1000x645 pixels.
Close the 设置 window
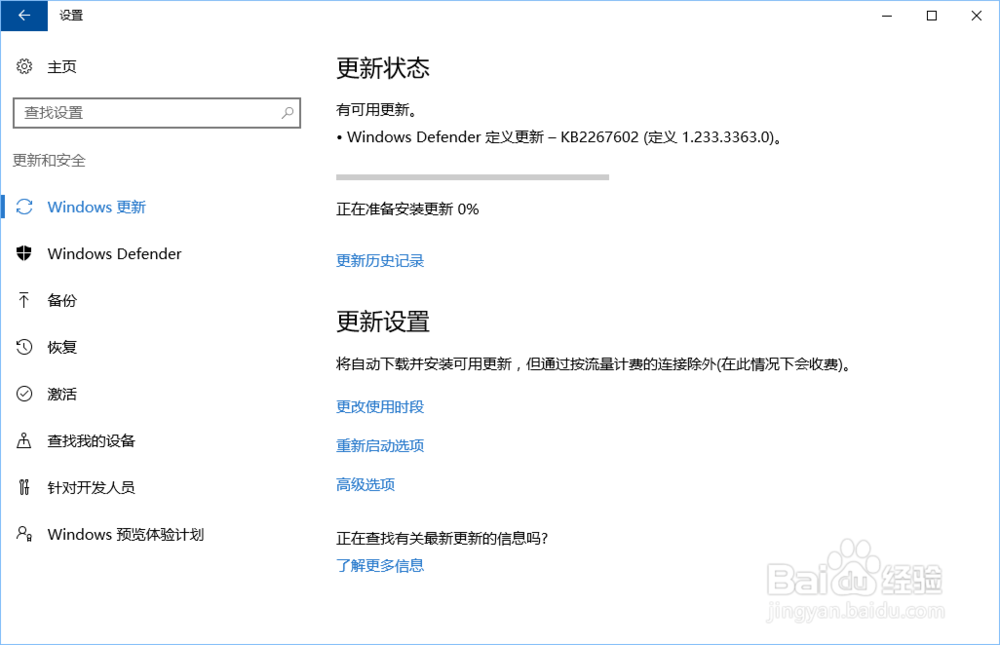coord(976,15)
